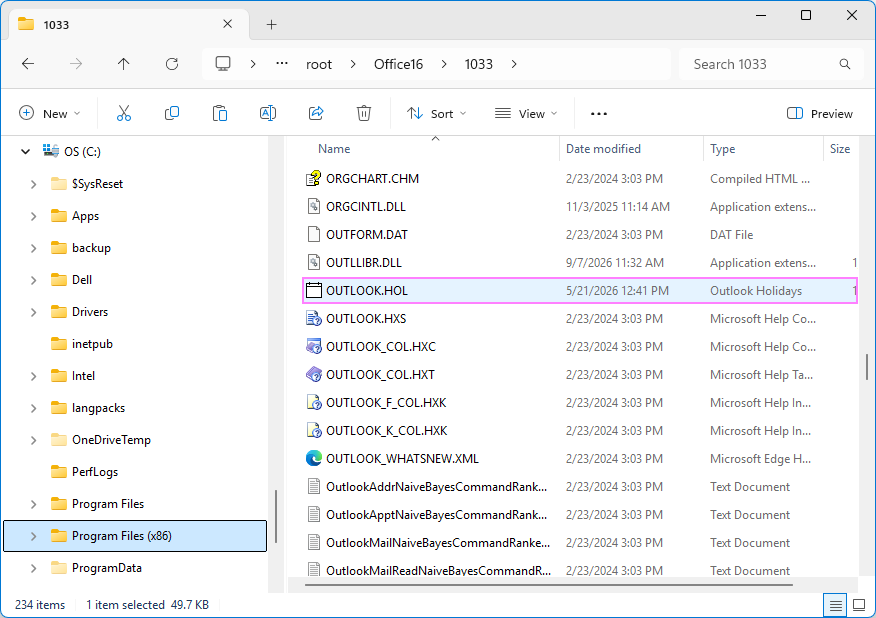
Task: Click the OUTLOOK_WHATSNEW.XML Edge icon
Action: click(x=313, y=458)
